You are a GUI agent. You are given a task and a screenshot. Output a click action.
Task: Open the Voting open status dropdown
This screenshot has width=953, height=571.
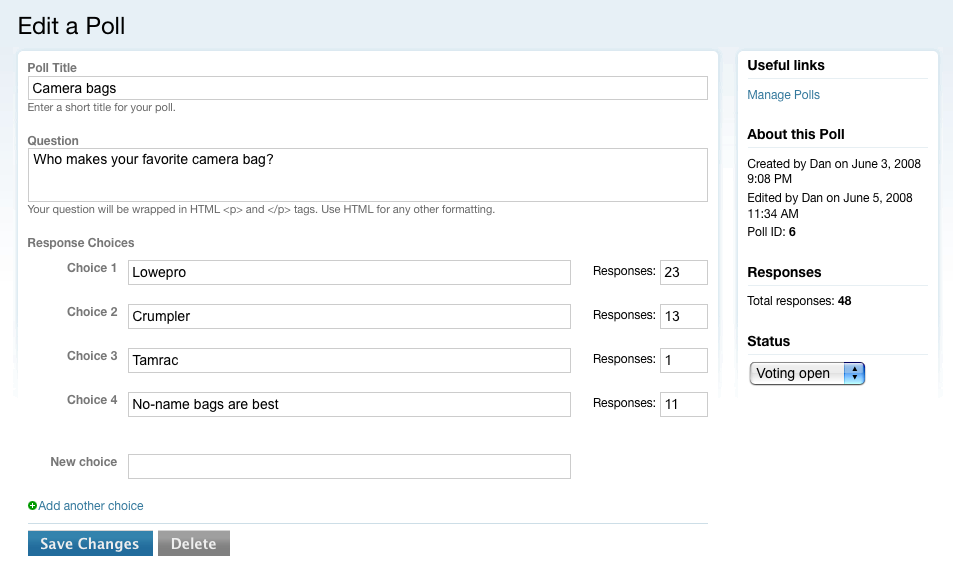[x=806, y=373]
